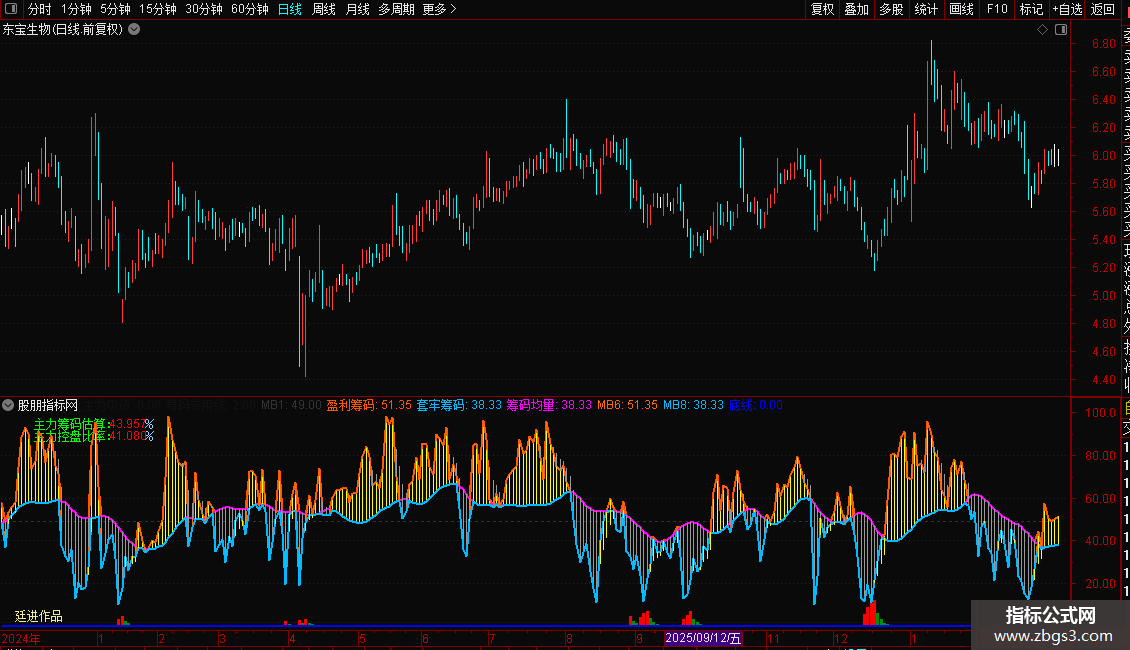This screenshot has width=1130, height=650.
Task: Click the 叠加 overlay button
Action: [857, 9]
